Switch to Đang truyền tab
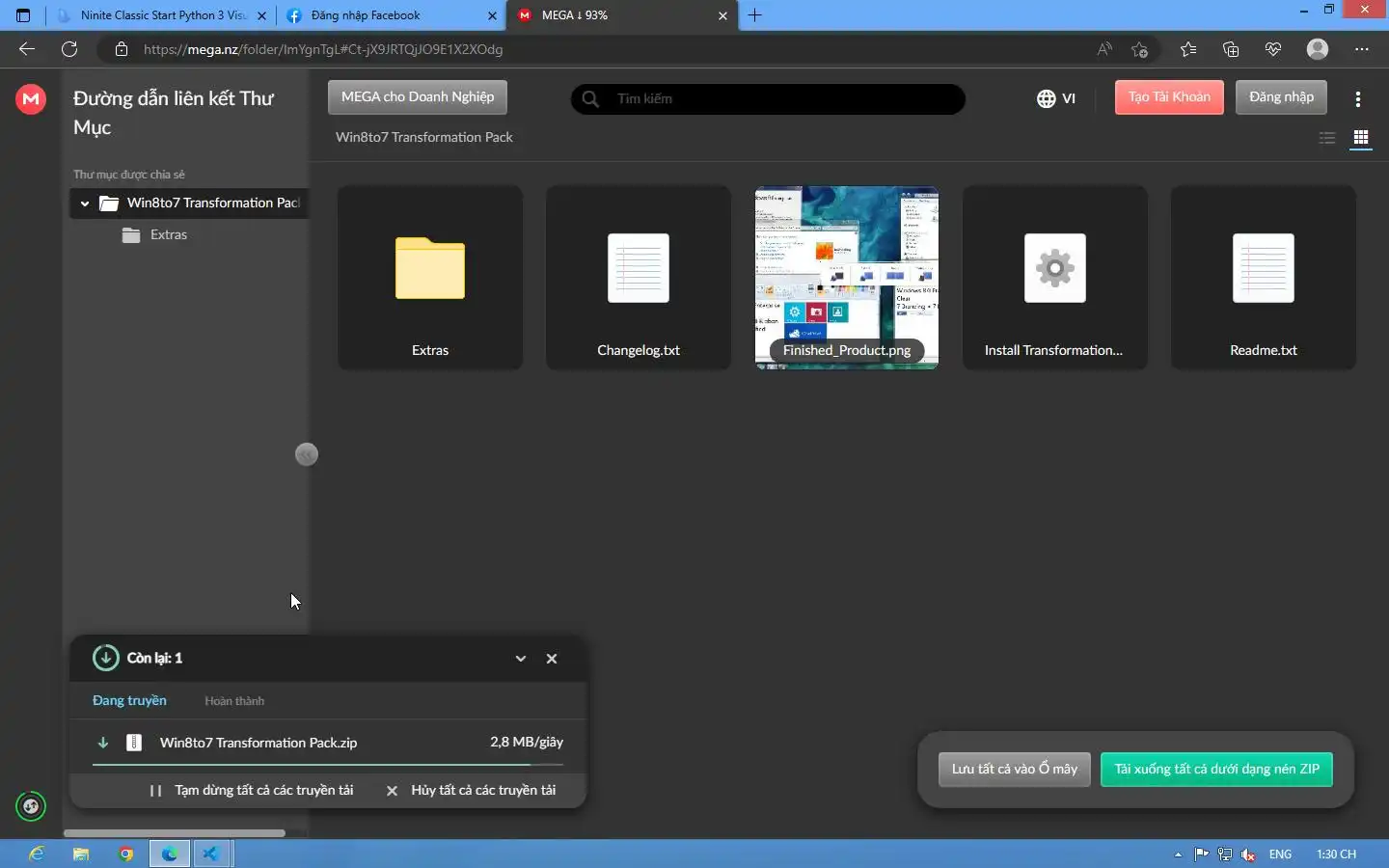1389x868 pixels. click(129, 700)
